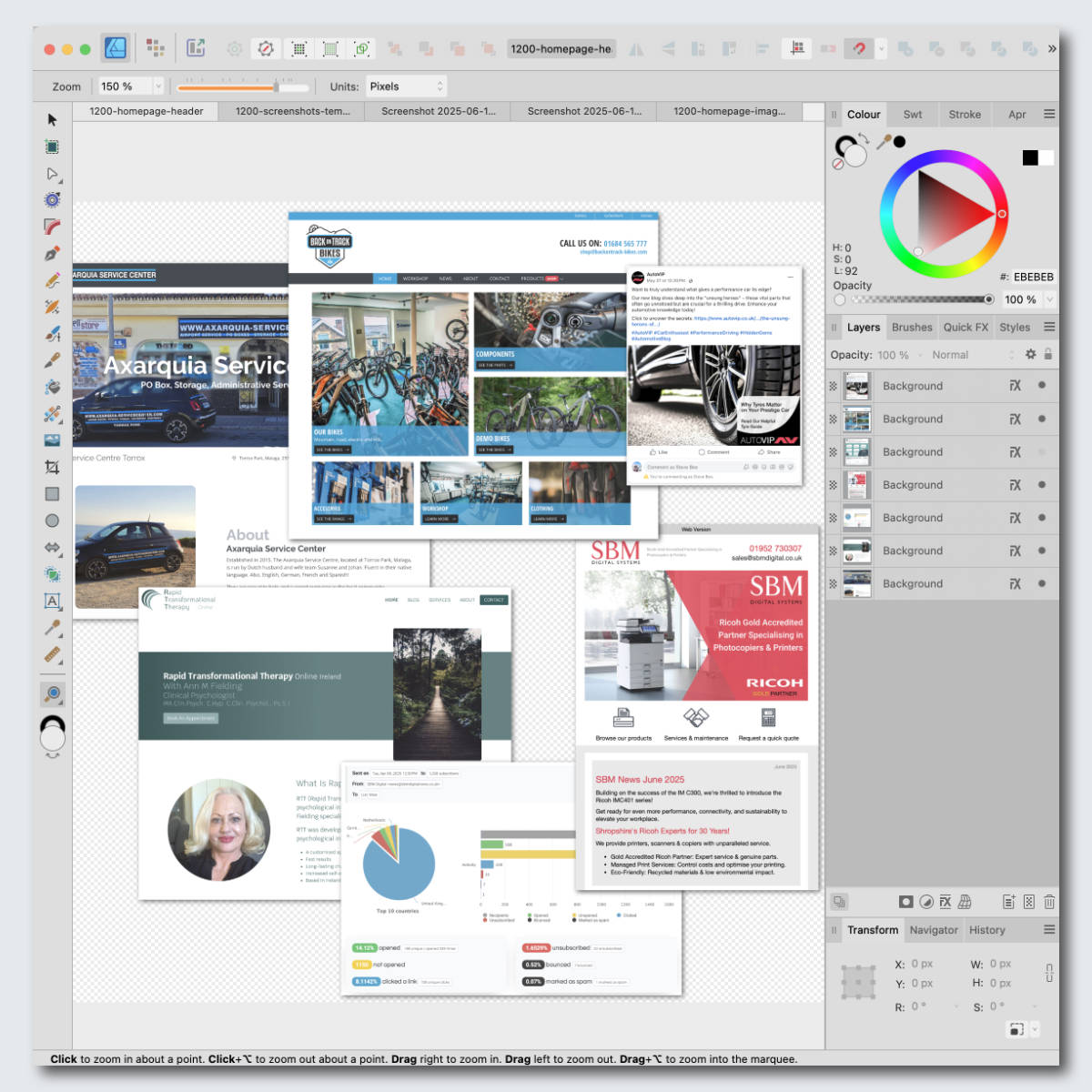Open the Layers panel options menu
Image resolution: width=1092 pixels, height=1092 pixels.
1049,327
